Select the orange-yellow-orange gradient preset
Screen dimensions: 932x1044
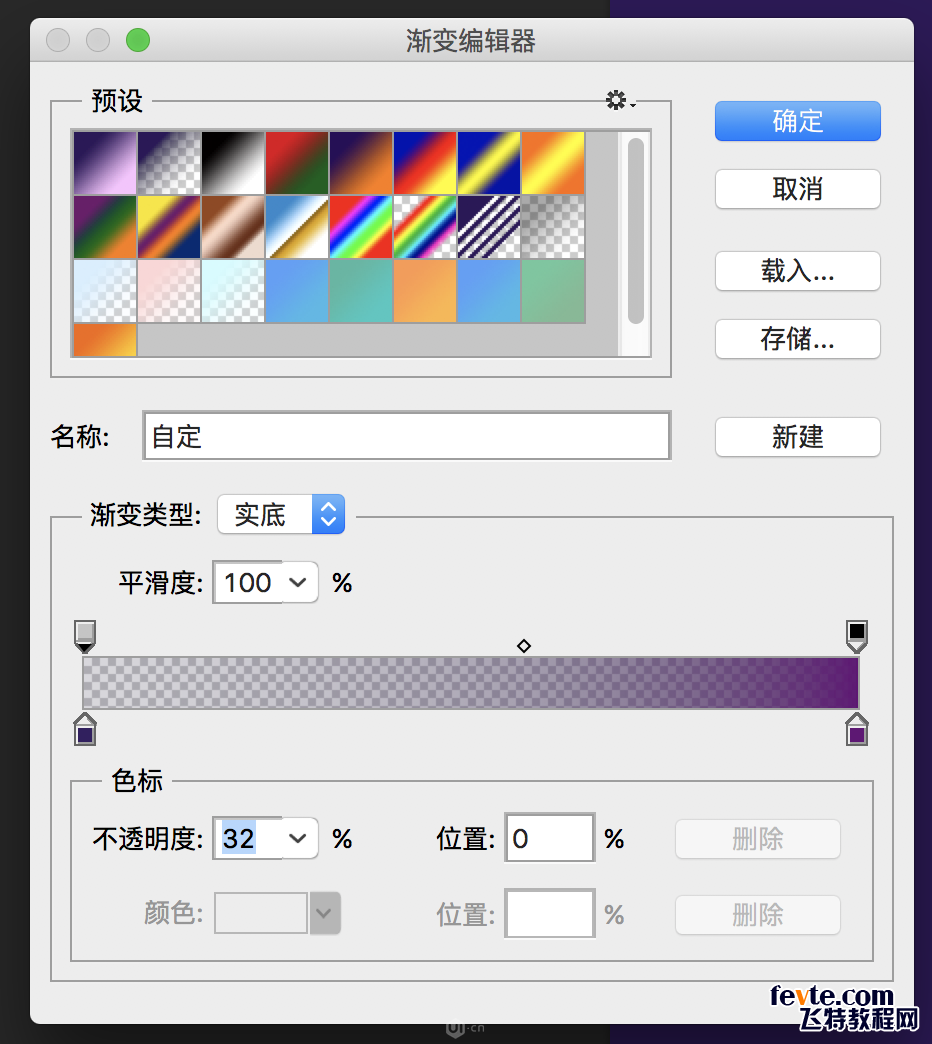[x=553, y=163]
